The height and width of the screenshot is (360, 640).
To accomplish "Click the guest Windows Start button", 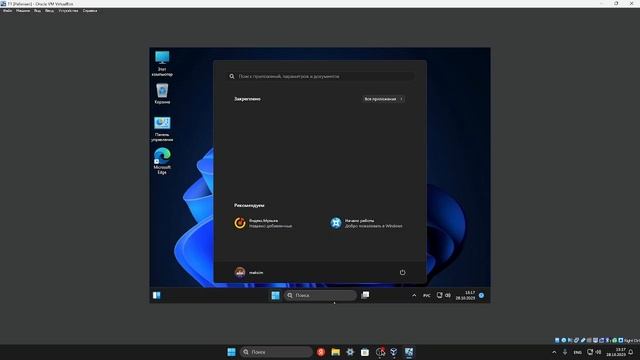I will (276, 295).
